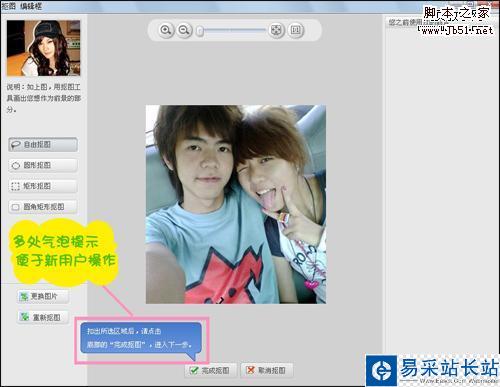Select the 自由抠图 freehand cutout tool

click(x=43, y=144)
